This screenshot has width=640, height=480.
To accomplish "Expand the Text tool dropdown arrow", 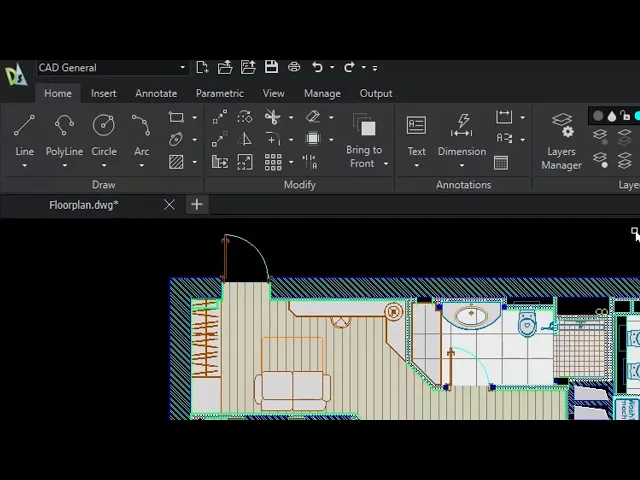I will (x=416, y=165).
